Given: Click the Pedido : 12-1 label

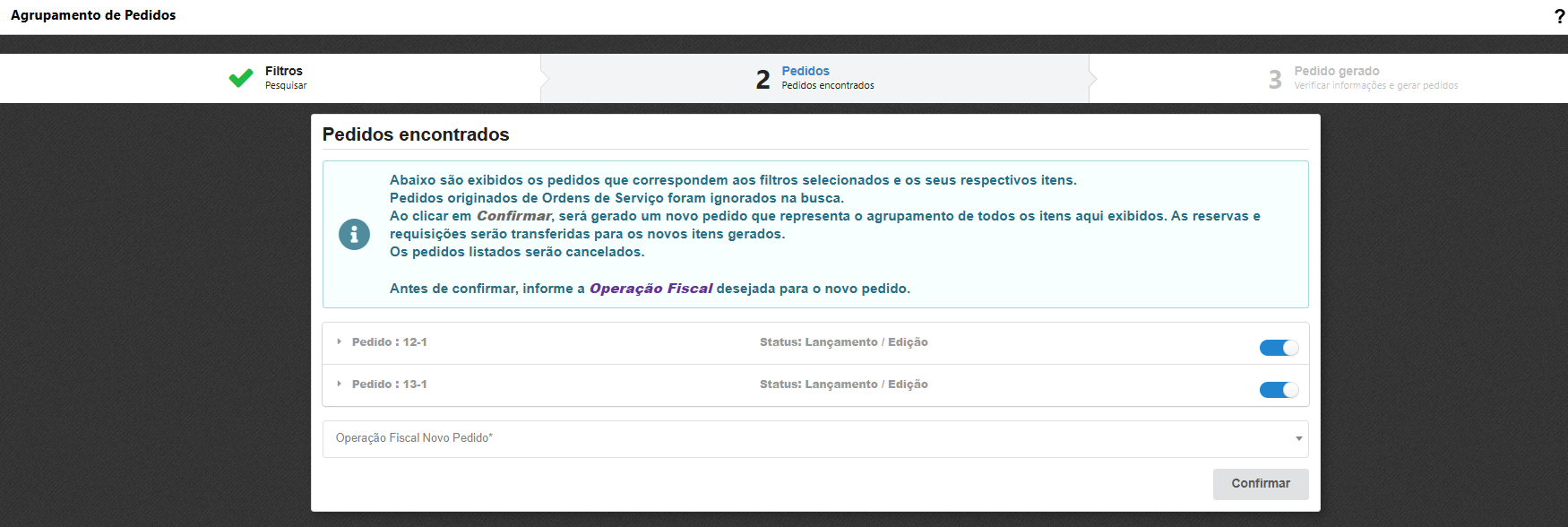Looking at the screenshot, I should [389, 342].
